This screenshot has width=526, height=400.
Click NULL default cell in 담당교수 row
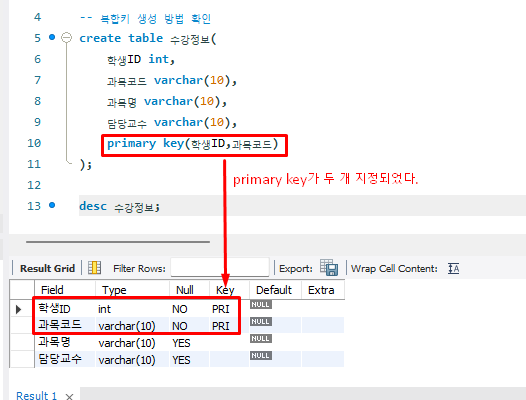(x=261, y=355)
